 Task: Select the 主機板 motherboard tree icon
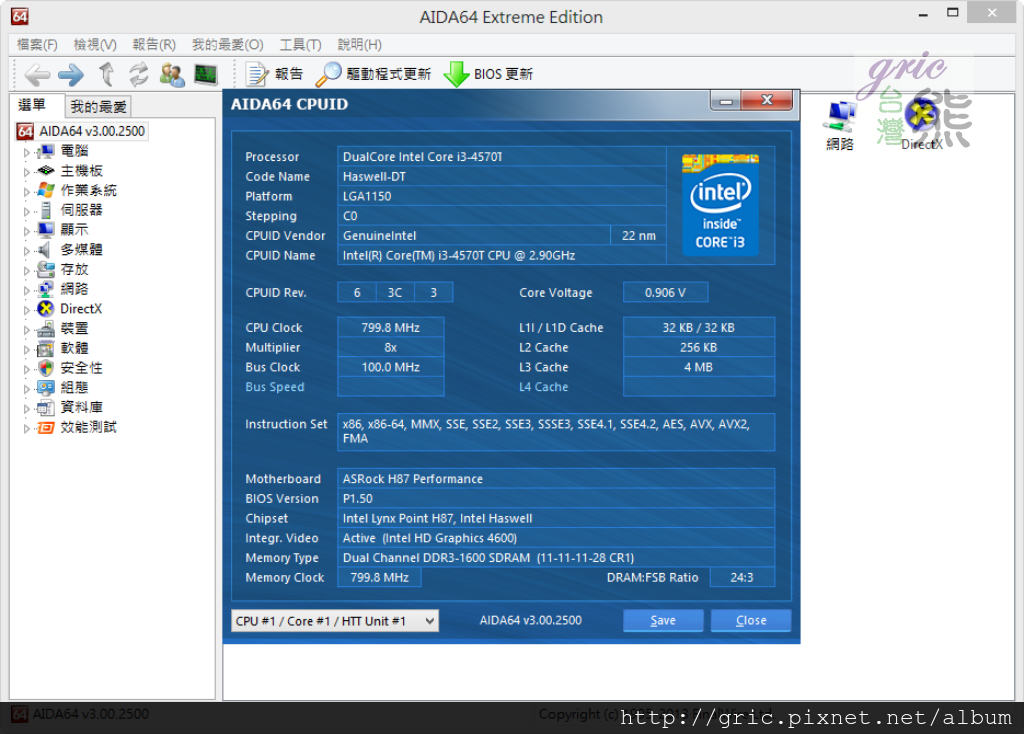tap(46, 171)
